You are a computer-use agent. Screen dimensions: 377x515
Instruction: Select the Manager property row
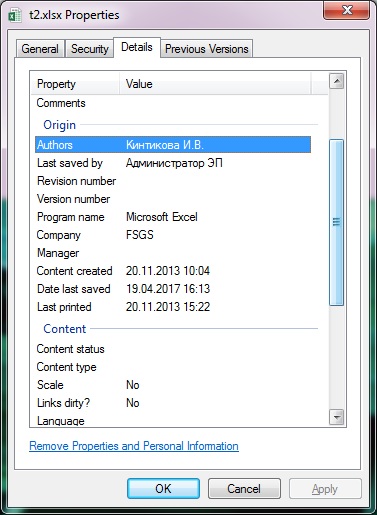173,253
